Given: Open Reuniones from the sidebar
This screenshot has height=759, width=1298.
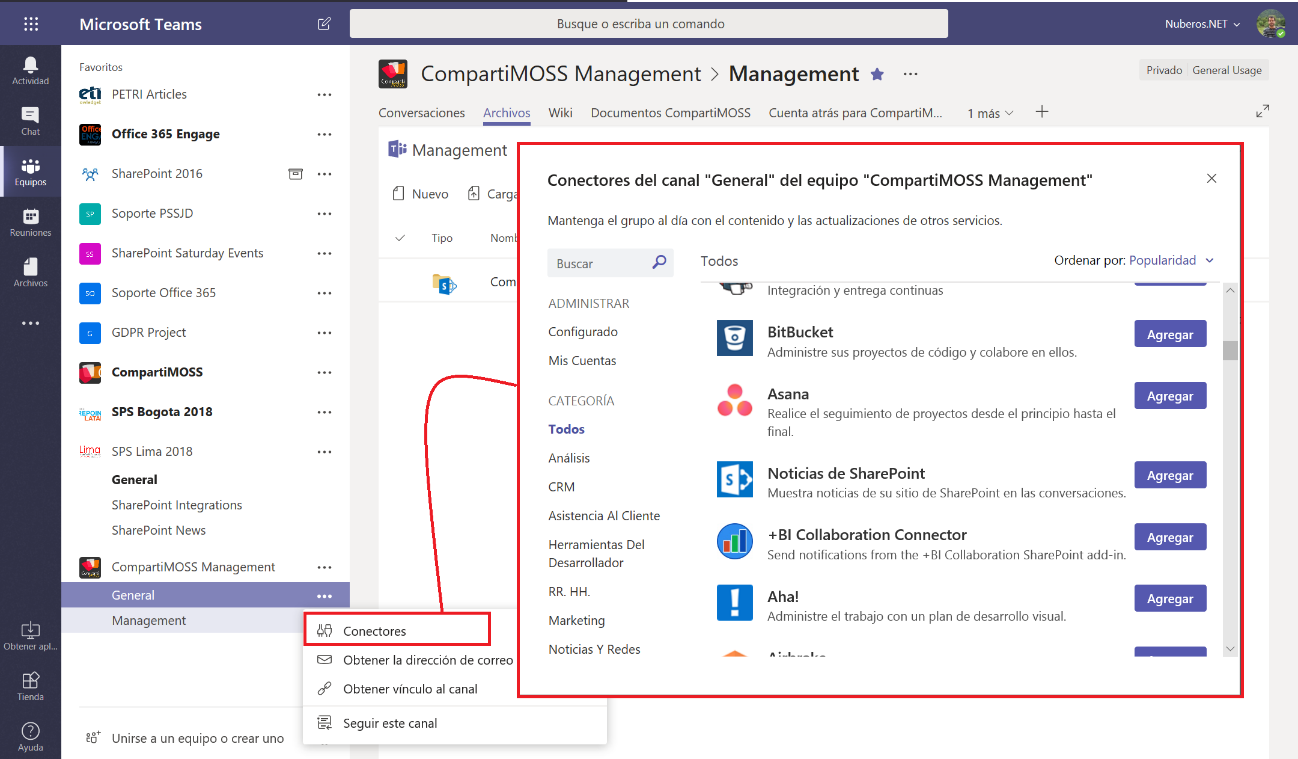Looking at the screenshot, I should [x=30, y=222].
